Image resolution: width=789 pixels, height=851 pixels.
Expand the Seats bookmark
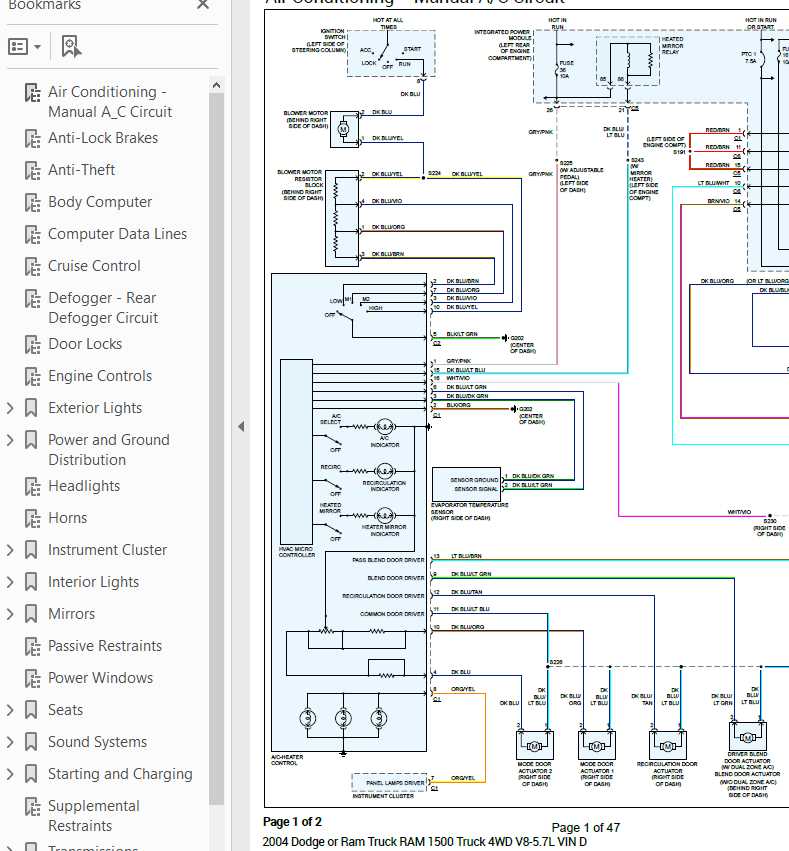tap(10, 710)
